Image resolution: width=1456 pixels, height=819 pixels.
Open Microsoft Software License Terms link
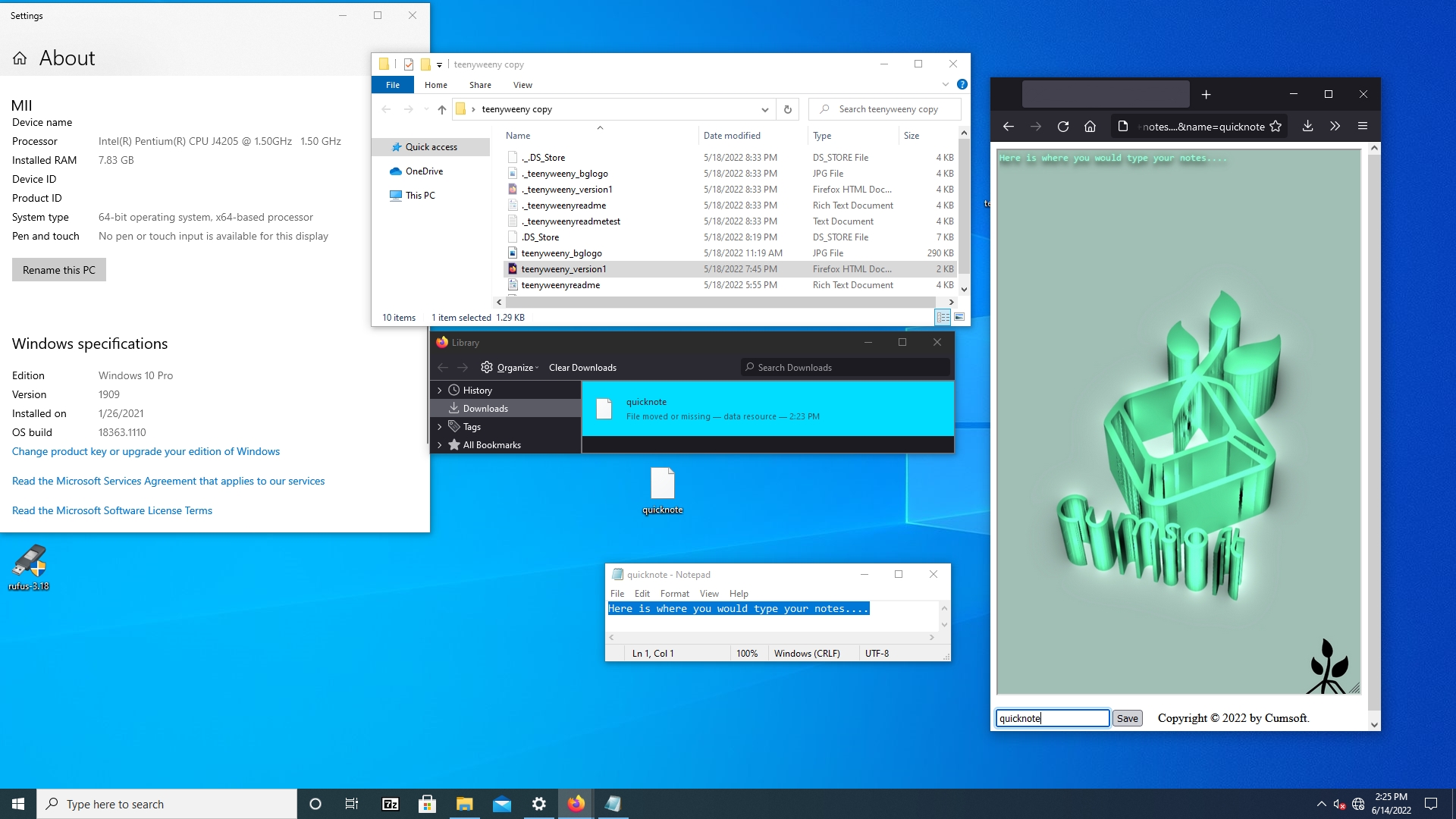(112, 510)
